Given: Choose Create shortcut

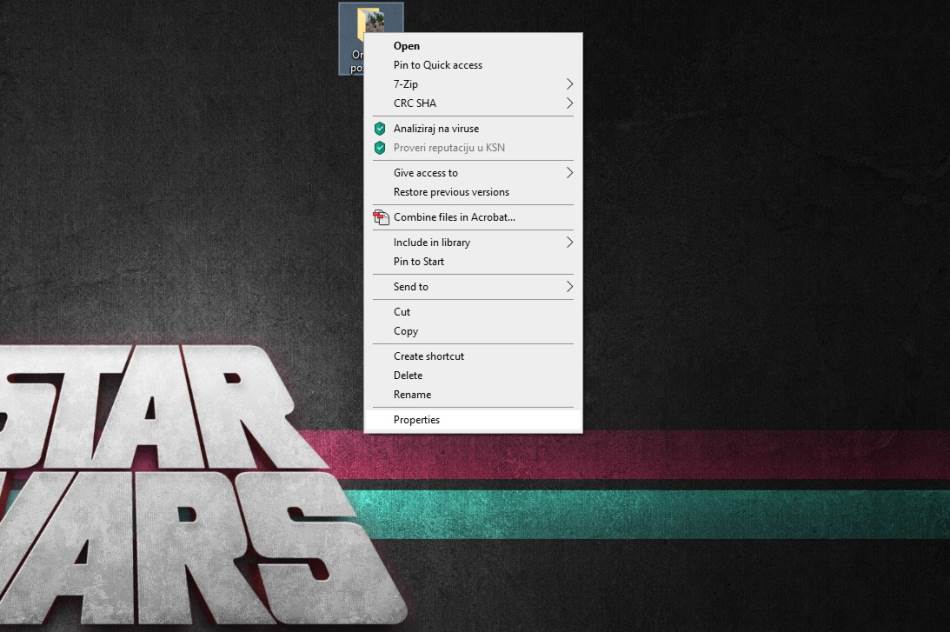Looking at the screenshot, I should (428, 356).
